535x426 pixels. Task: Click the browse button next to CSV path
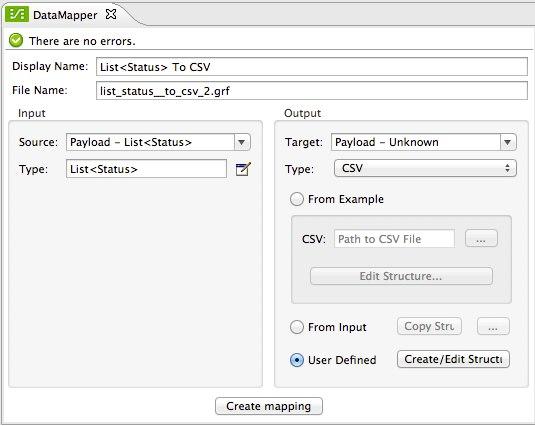[x=481, y=238]
